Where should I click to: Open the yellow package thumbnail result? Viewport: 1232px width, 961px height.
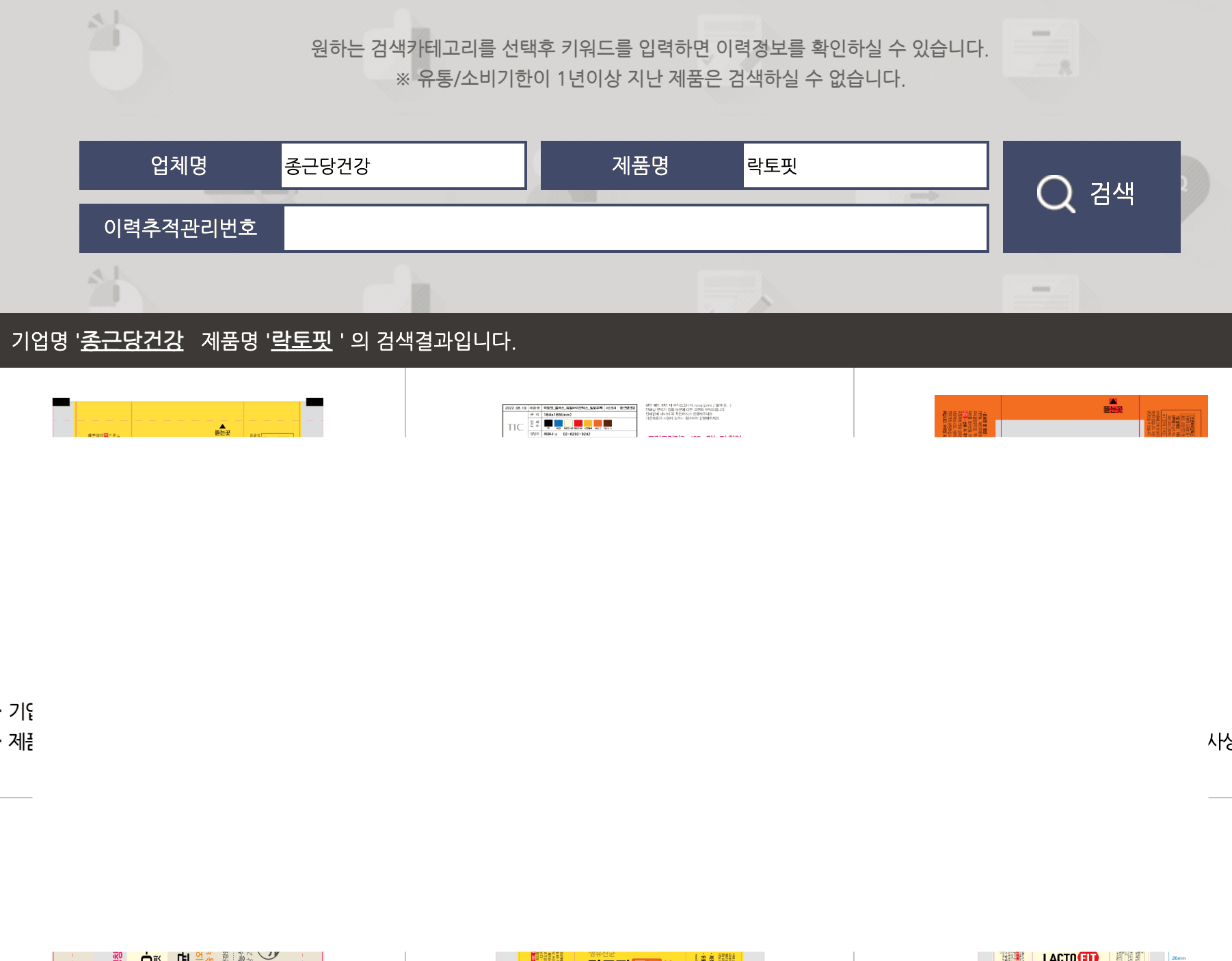point(188,417)
